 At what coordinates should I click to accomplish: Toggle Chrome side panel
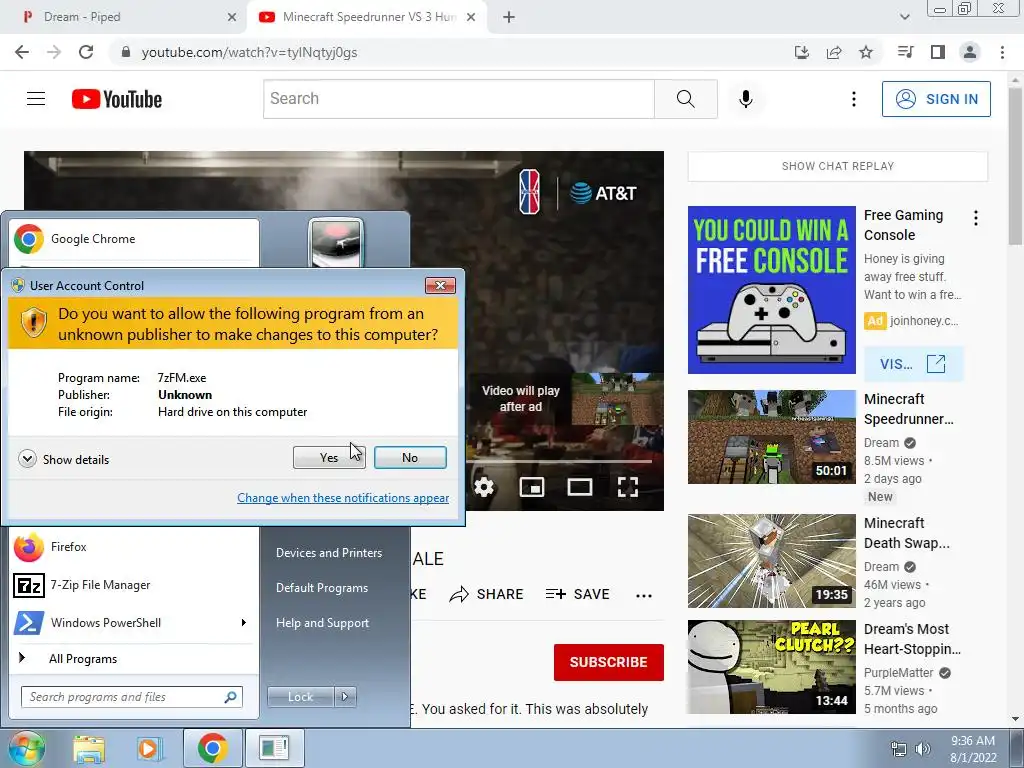(x=938, y=52)
